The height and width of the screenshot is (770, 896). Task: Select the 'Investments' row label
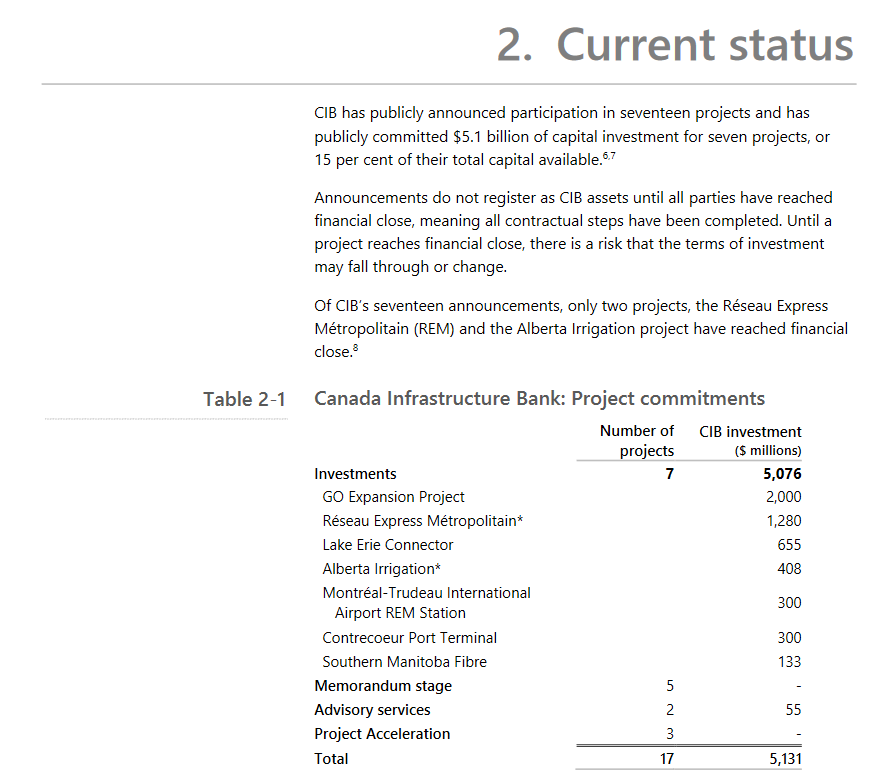(355, 474)
